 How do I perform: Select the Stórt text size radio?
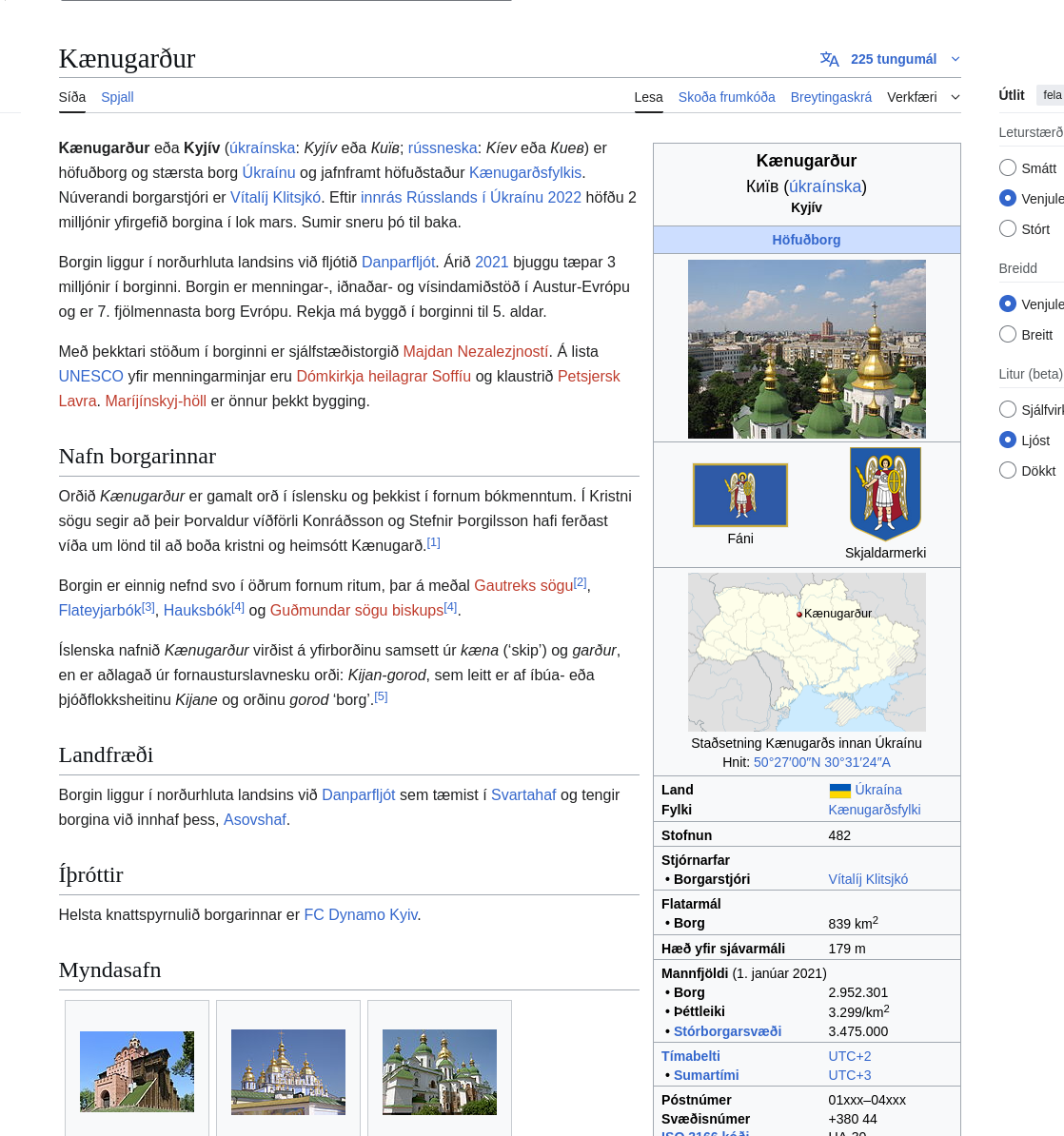[1008, 229]
